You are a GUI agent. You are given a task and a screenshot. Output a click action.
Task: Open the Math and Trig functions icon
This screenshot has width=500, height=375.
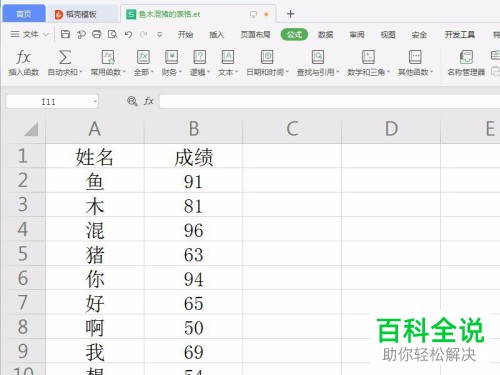[x=368, y=57]
